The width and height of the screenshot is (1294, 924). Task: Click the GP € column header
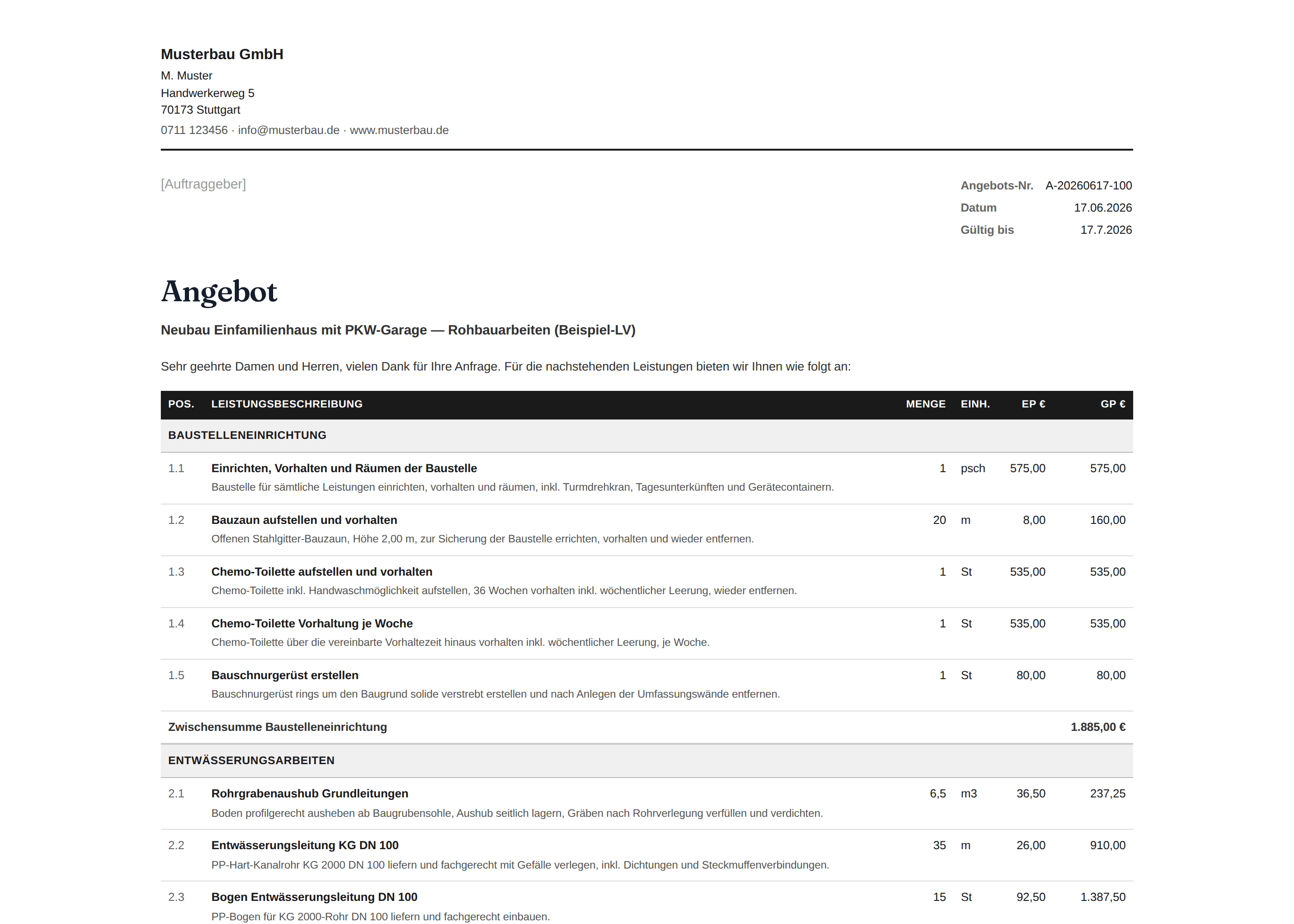1112,404
